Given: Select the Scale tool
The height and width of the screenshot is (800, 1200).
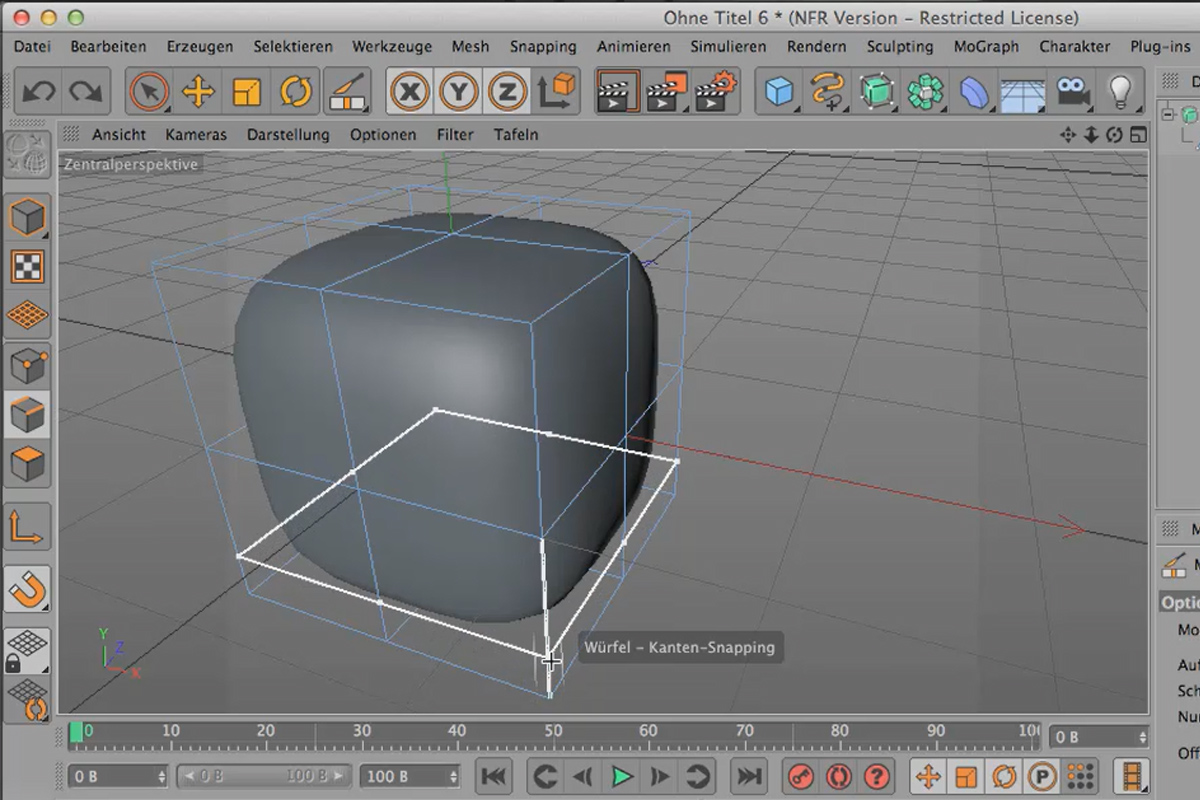Looking at the screenshot, I should pos(246,90).
